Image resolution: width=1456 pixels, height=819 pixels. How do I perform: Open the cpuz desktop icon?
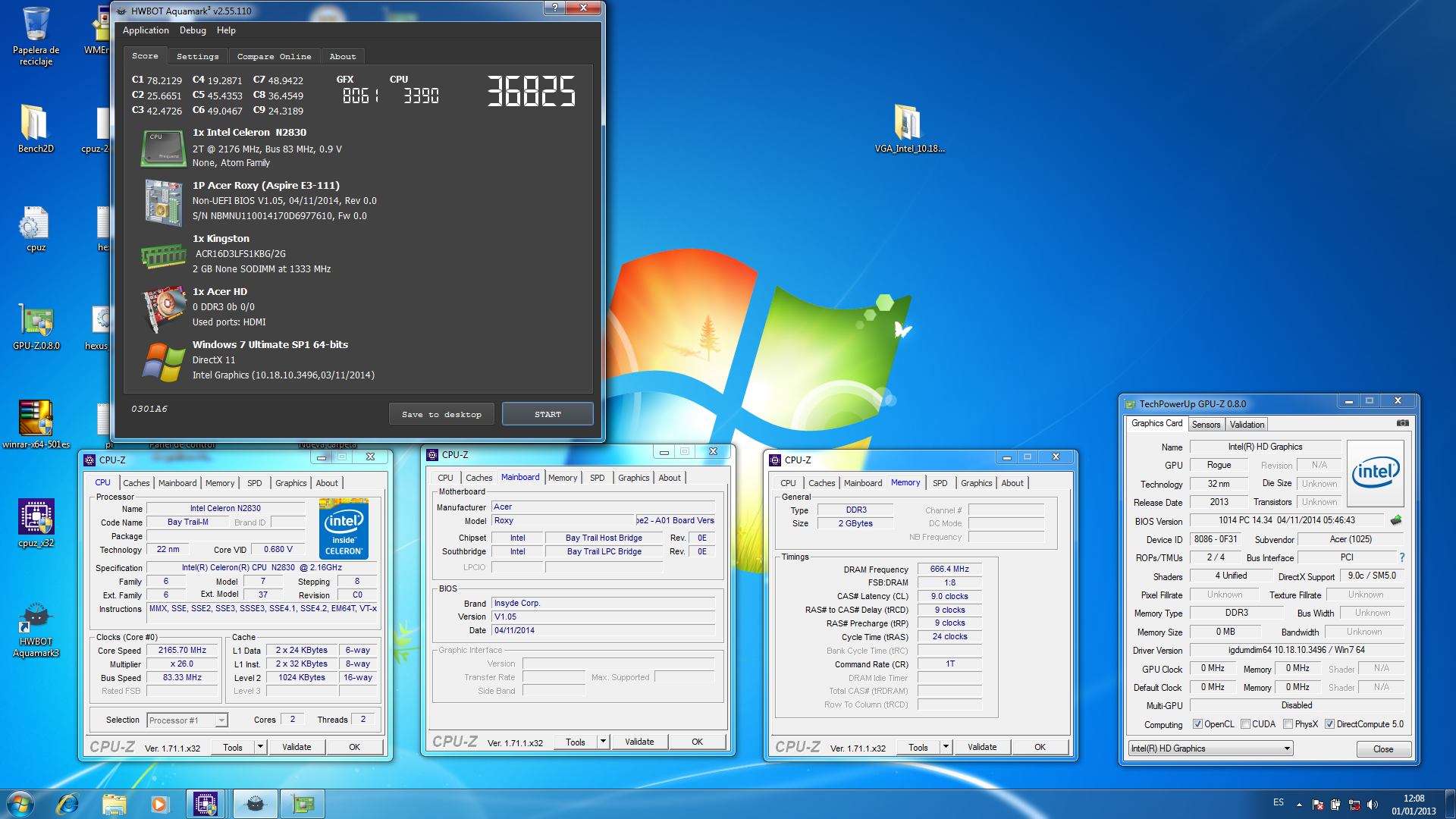[x=36, y=229]
